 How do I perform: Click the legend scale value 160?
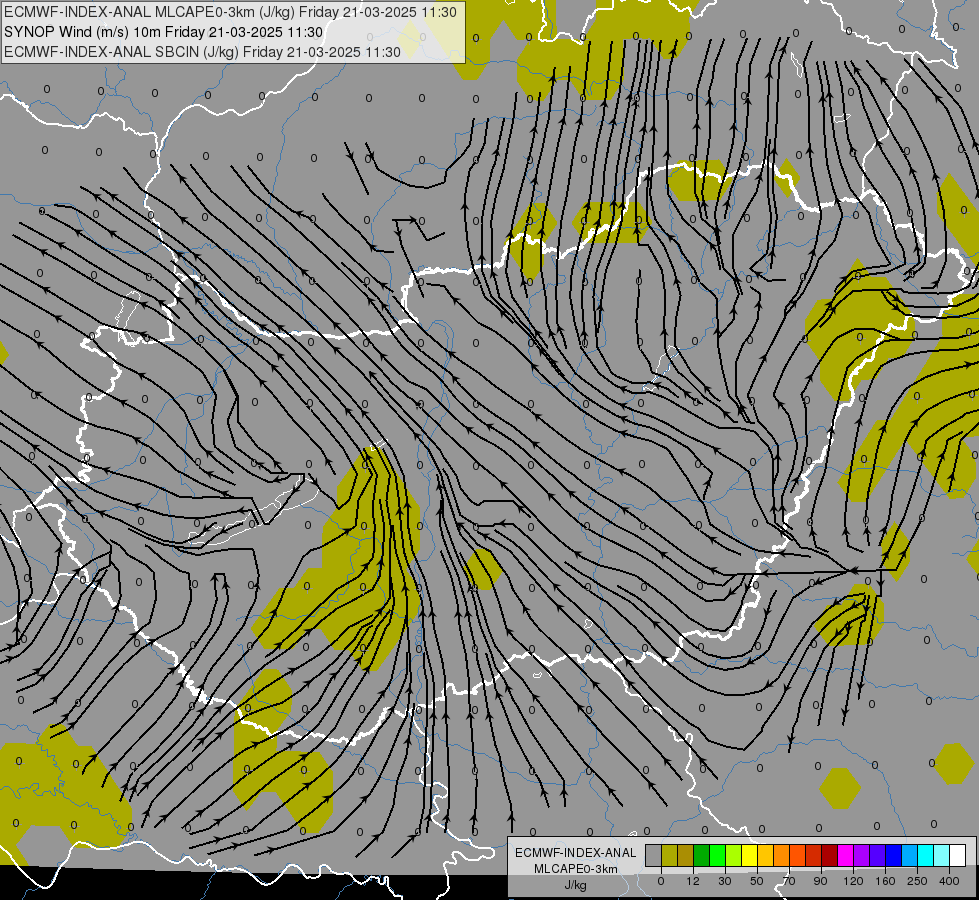coord(885,881)
